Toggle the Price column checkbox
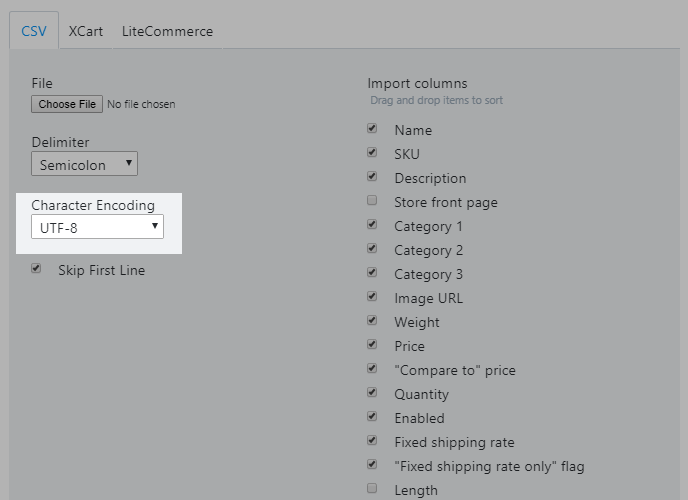Screen dimensions: 688x500 (x=373, y=345)
